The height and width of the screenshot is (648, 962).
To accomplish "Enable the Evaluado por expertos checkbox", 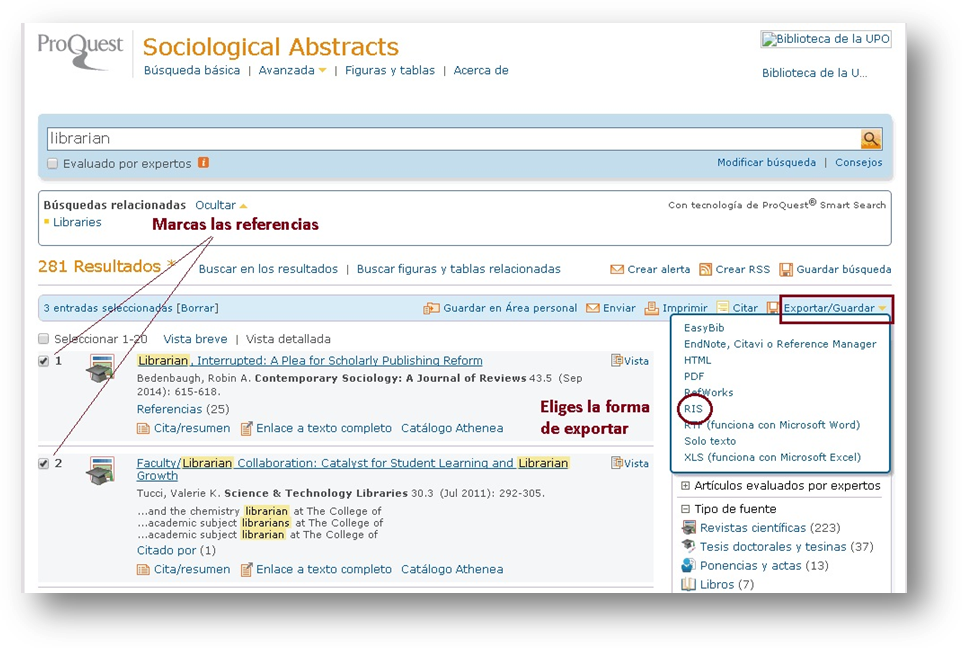I will click(x=52, y=164).
